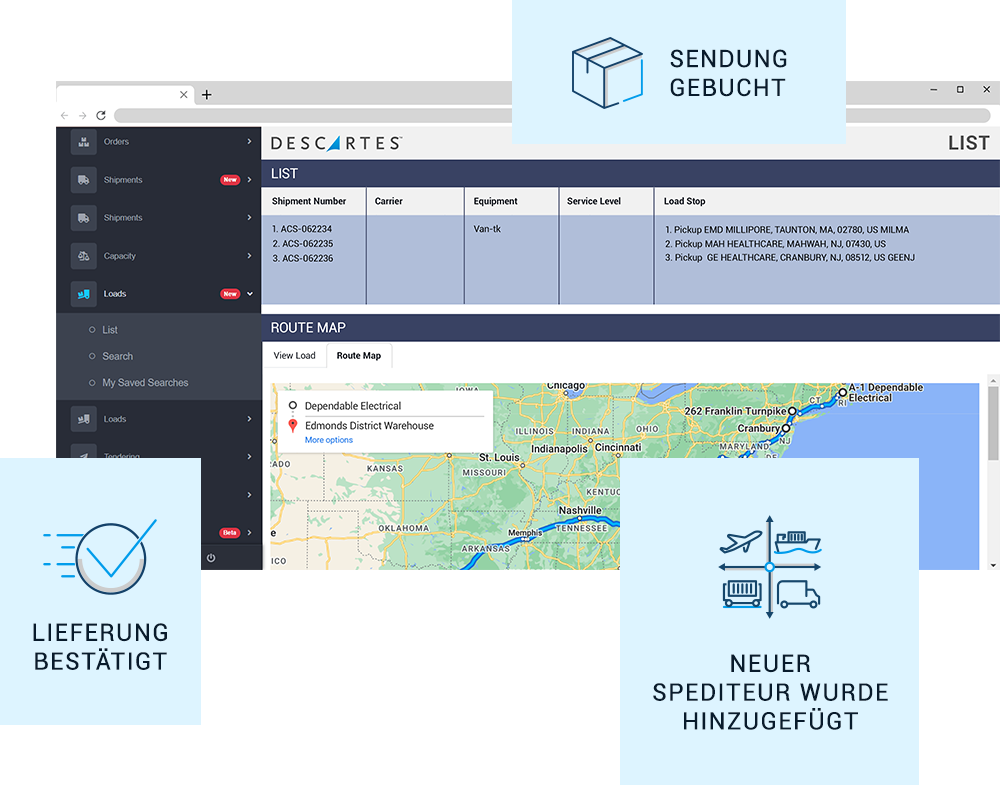Click the Capacity scales icon

coord(84,256)
